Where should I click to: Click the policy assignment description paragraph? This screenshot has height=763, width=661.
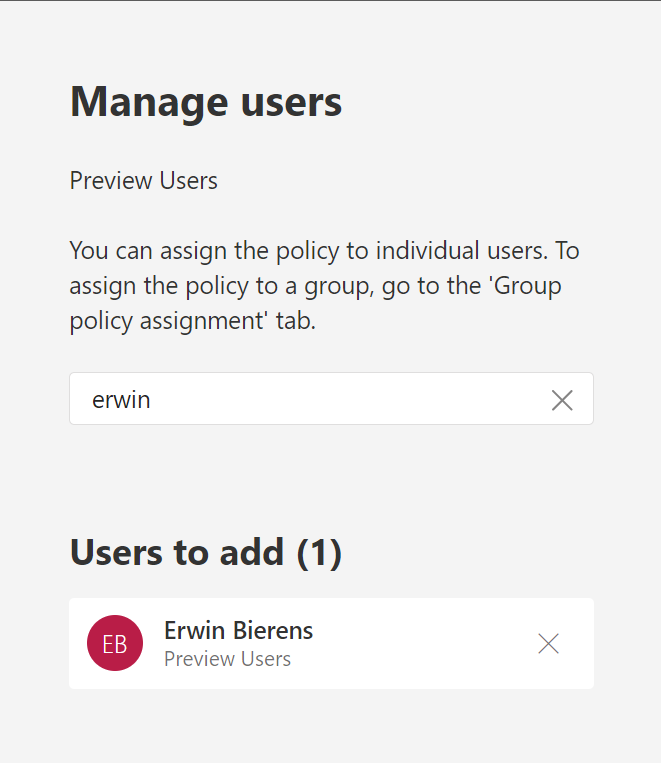pyautogui.click(x=324, y=286)
